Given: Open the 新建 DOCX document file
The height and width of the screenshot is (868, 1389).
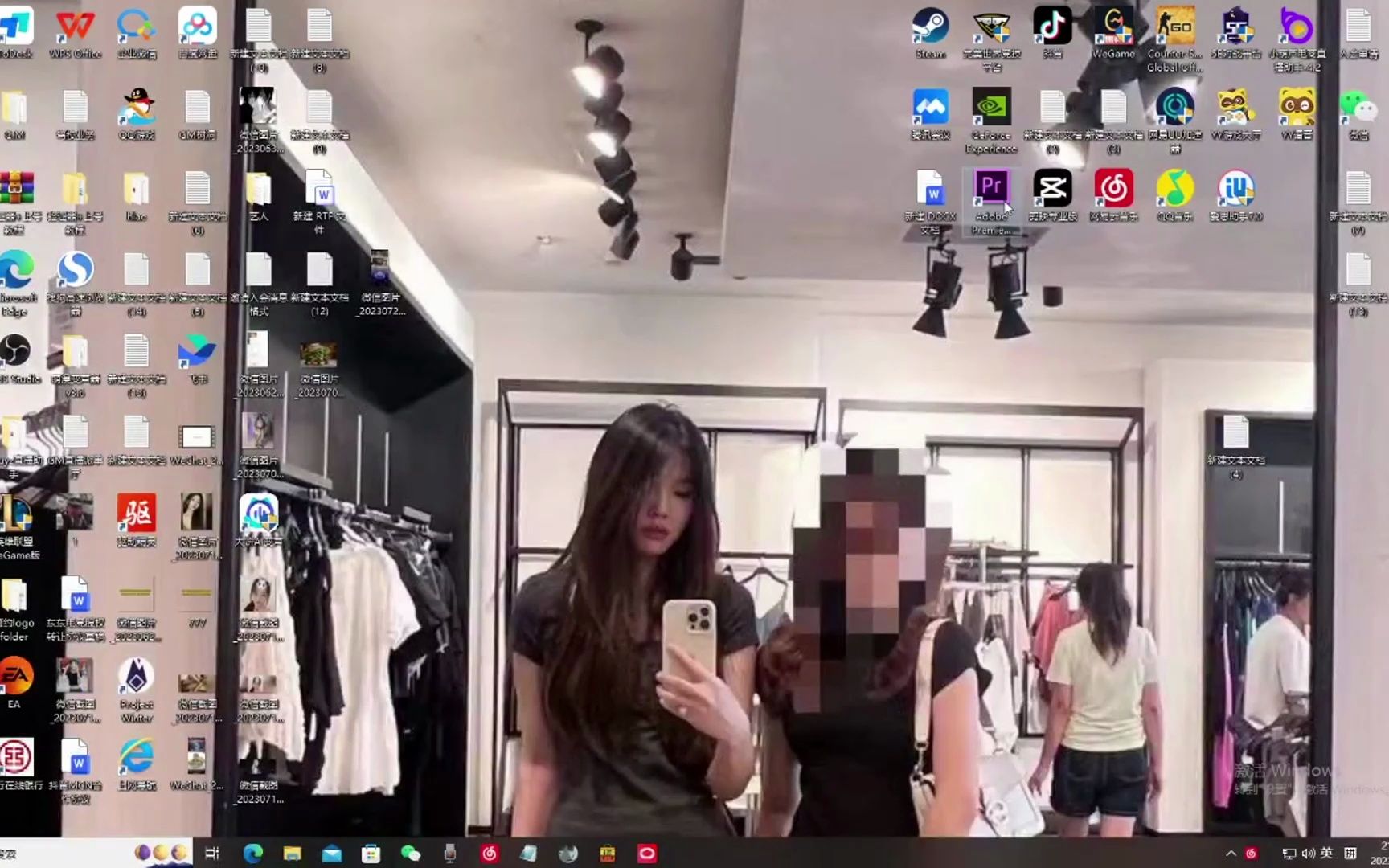Looking at the screenshot, I should click(x=930, y=202).
